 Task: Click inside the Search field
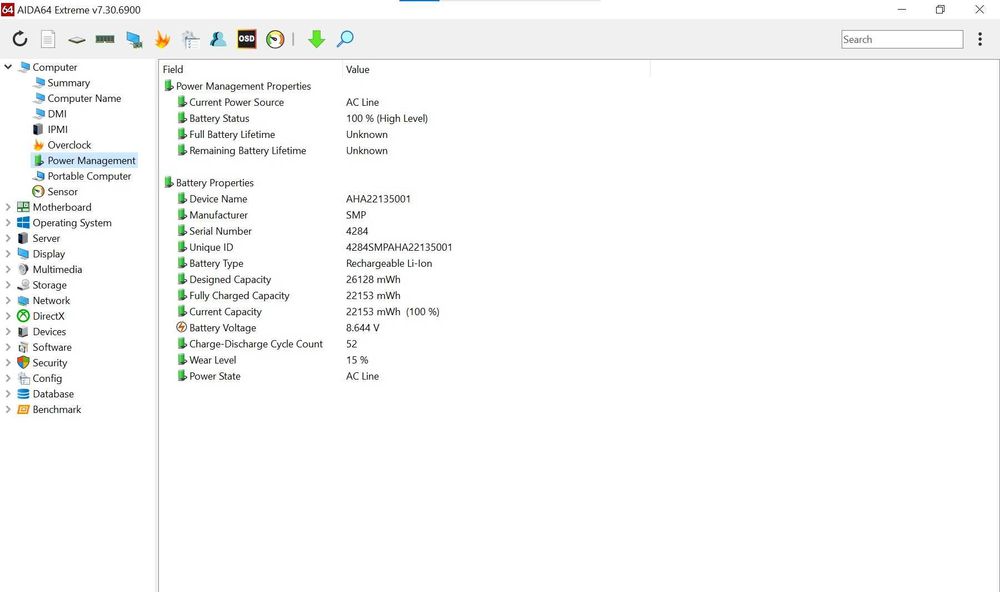[902, 40]
